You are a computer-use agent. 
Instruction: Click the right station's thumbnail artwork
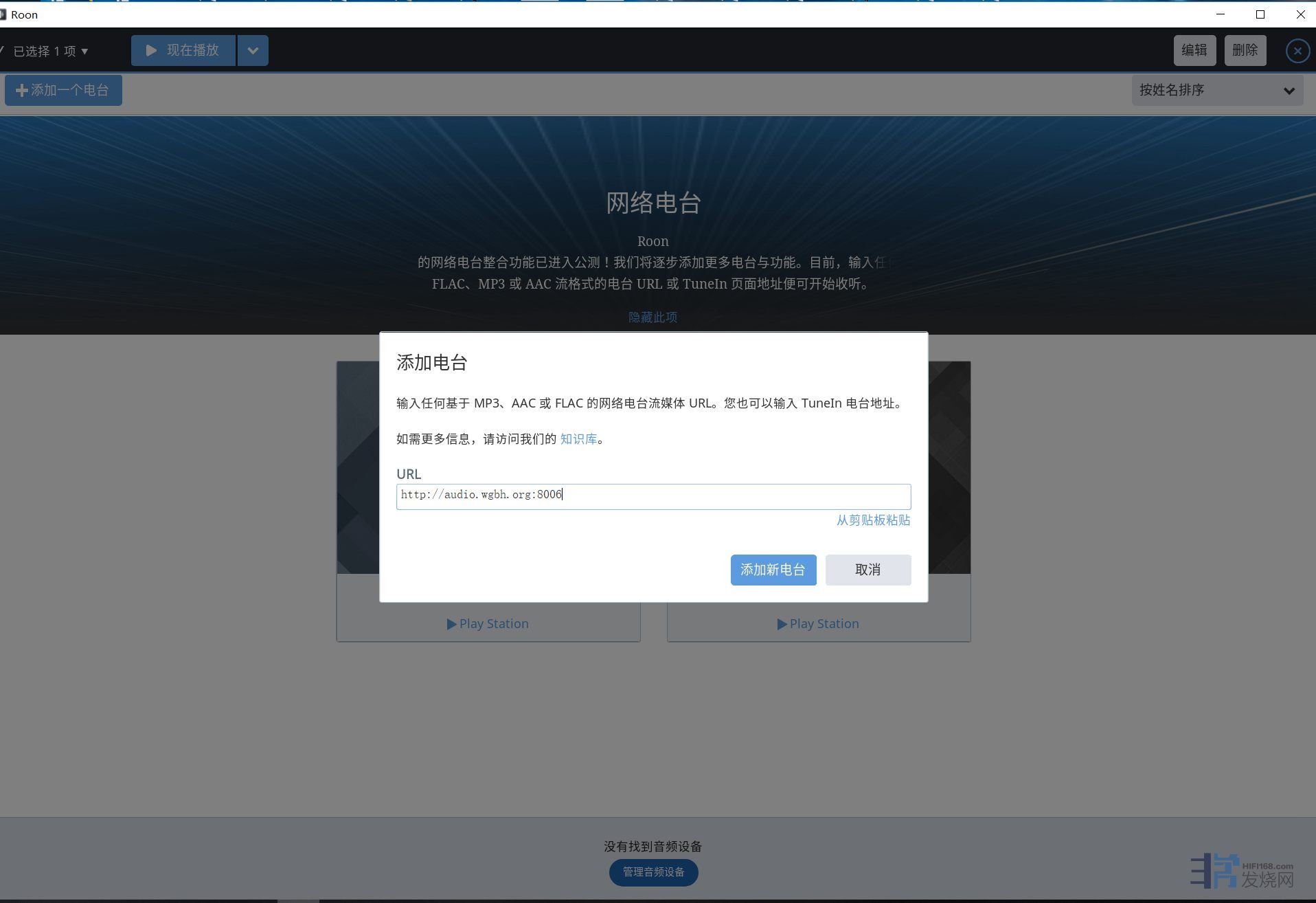pos(949,467)
